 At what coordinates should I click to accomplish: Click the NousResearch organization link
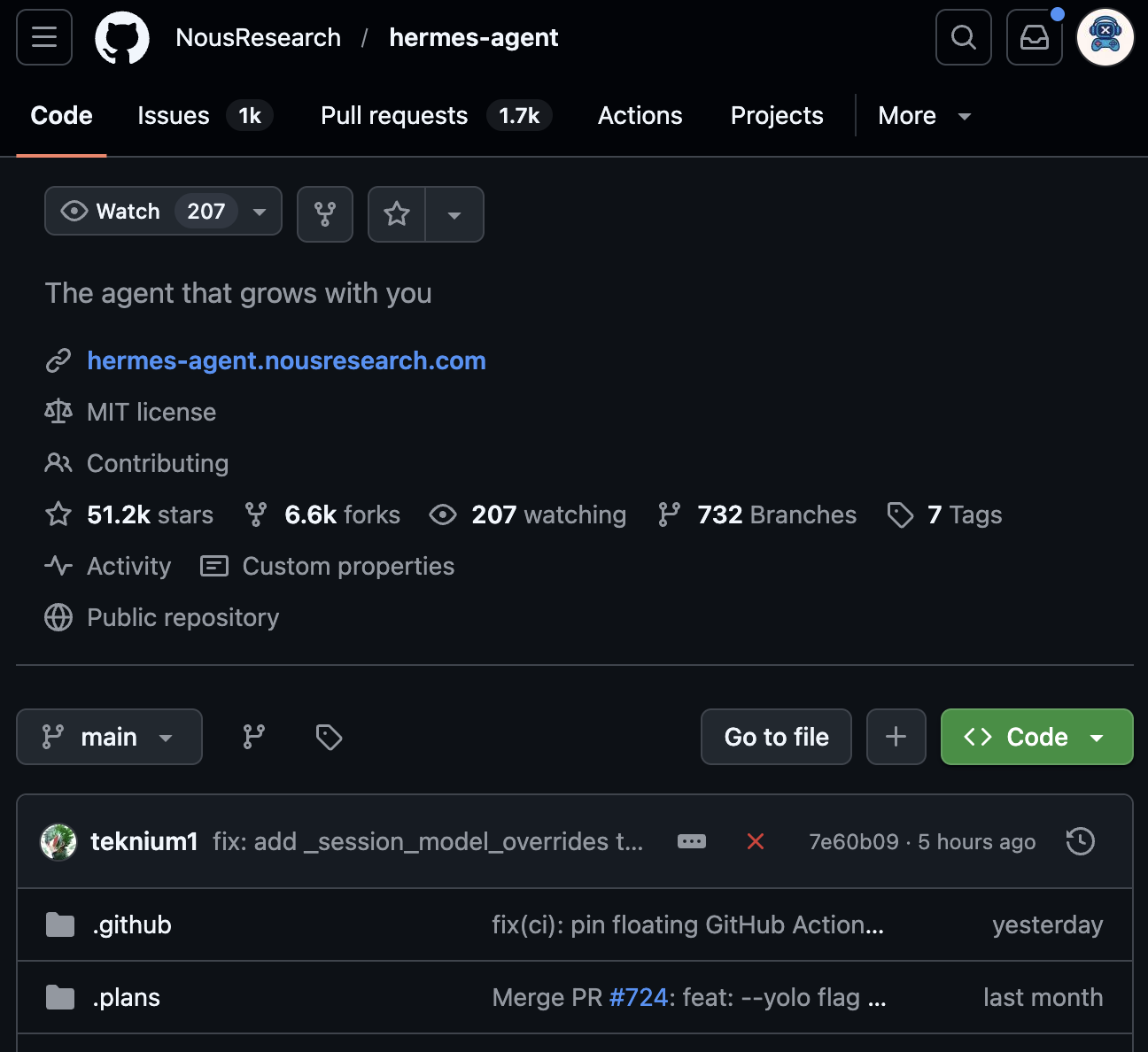[259, 37]
